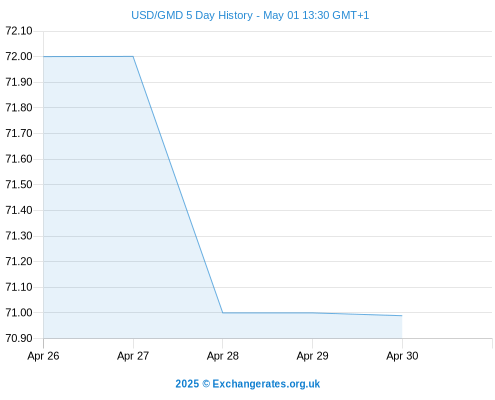Click the line peak at Apr 27

(133, 56)
